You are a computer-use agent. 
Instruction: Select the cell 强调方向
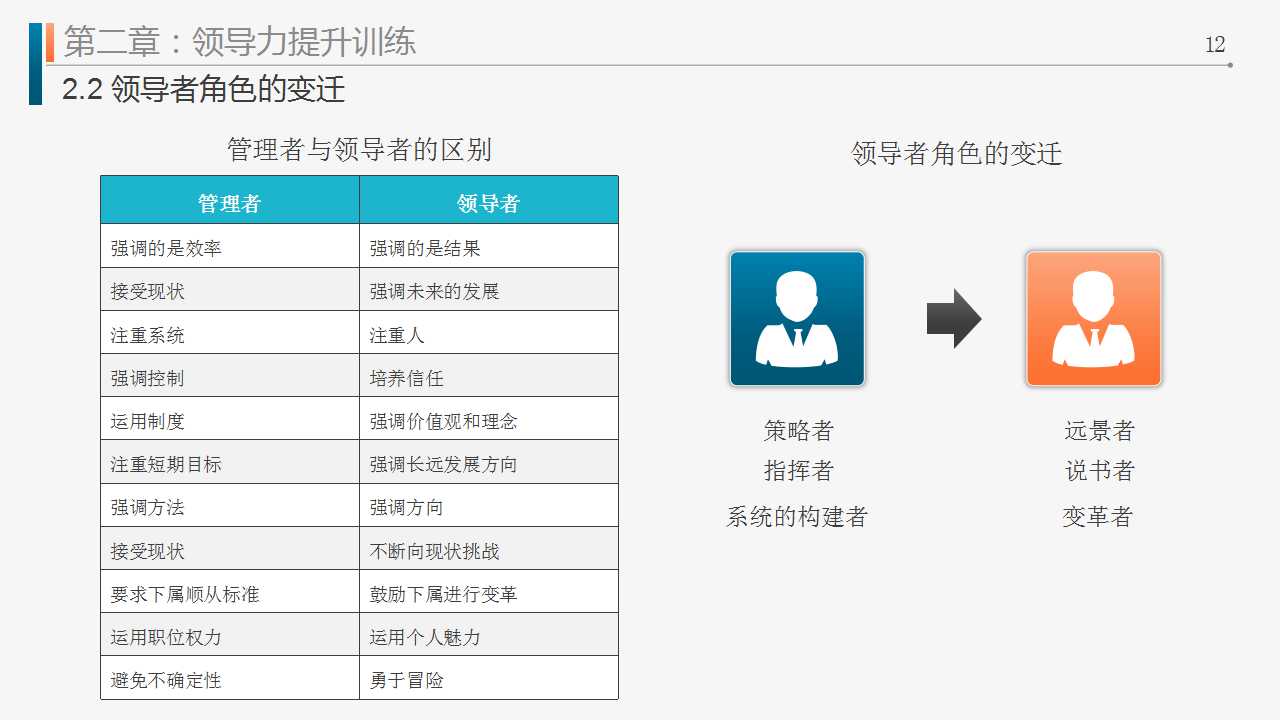(x=489, y=505)
